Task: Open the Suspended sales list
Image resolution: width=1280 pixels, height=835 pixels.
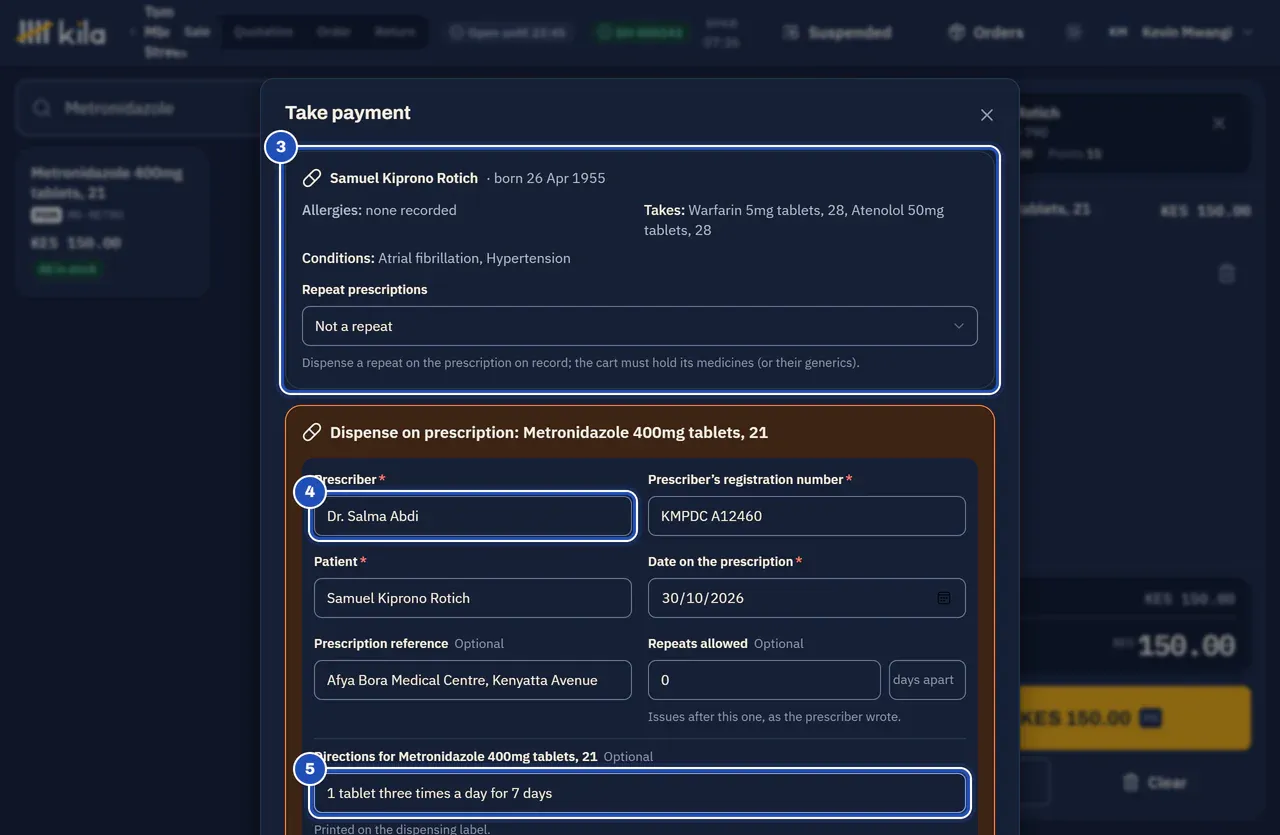Action: click(x=837, y=33)
